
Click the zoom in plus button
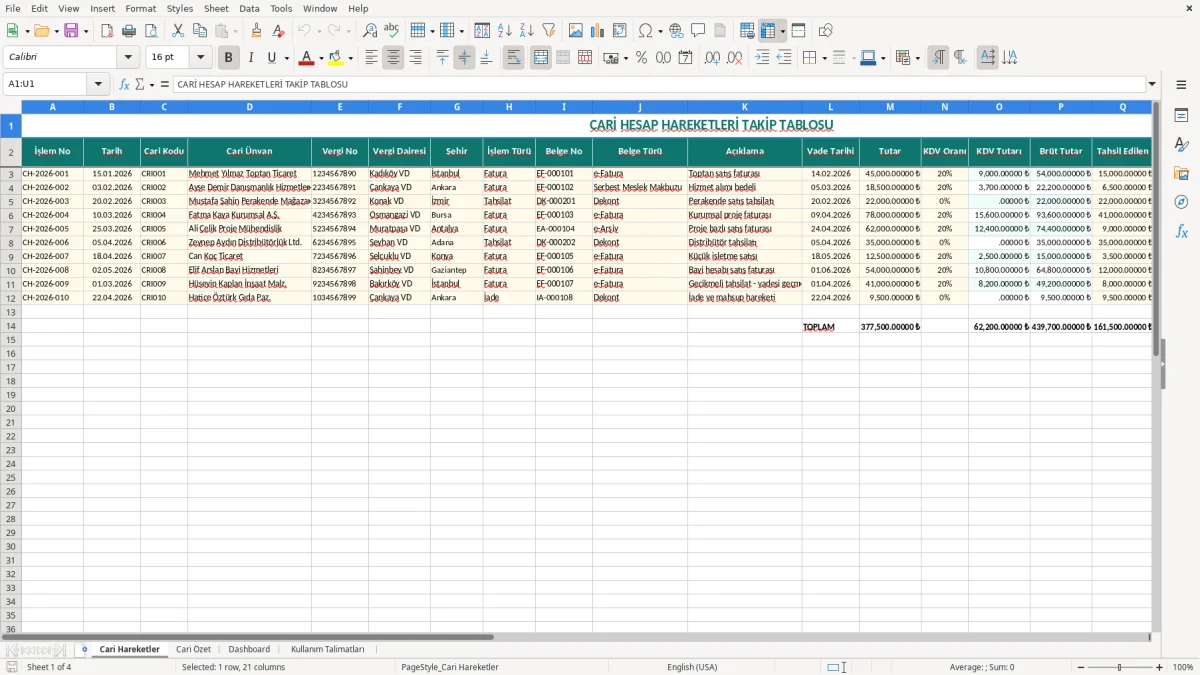click(1160, 667)
